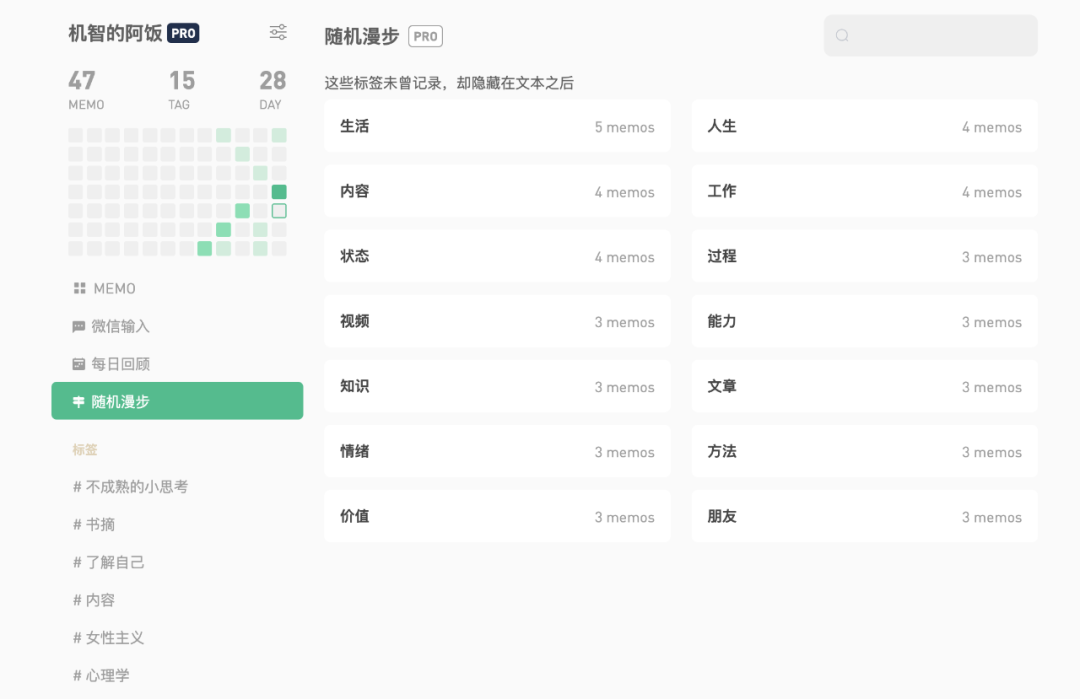
Task: Click the search magnifier icon
Action: pos(842,35)
